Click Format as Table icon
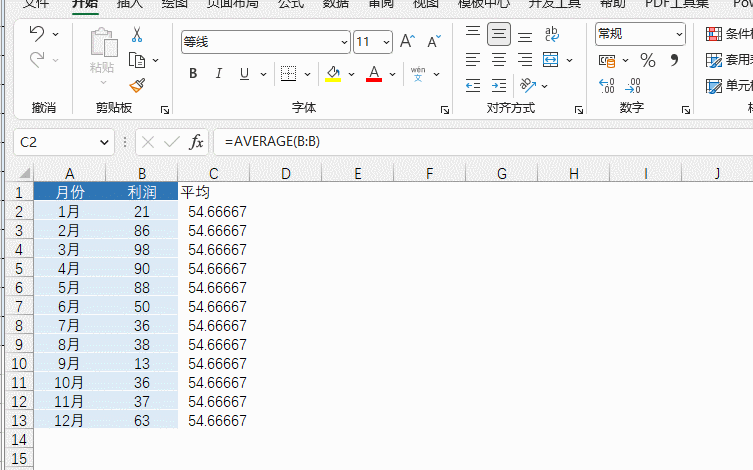The height and width of the screenshot is (470, 753). 714,60
